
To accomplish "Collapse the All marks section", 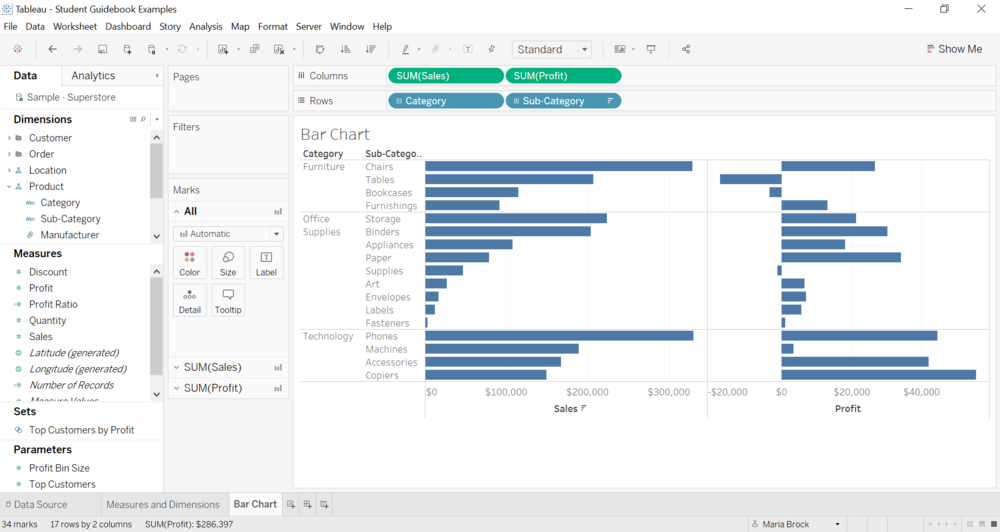I will [x=177, y=211].
